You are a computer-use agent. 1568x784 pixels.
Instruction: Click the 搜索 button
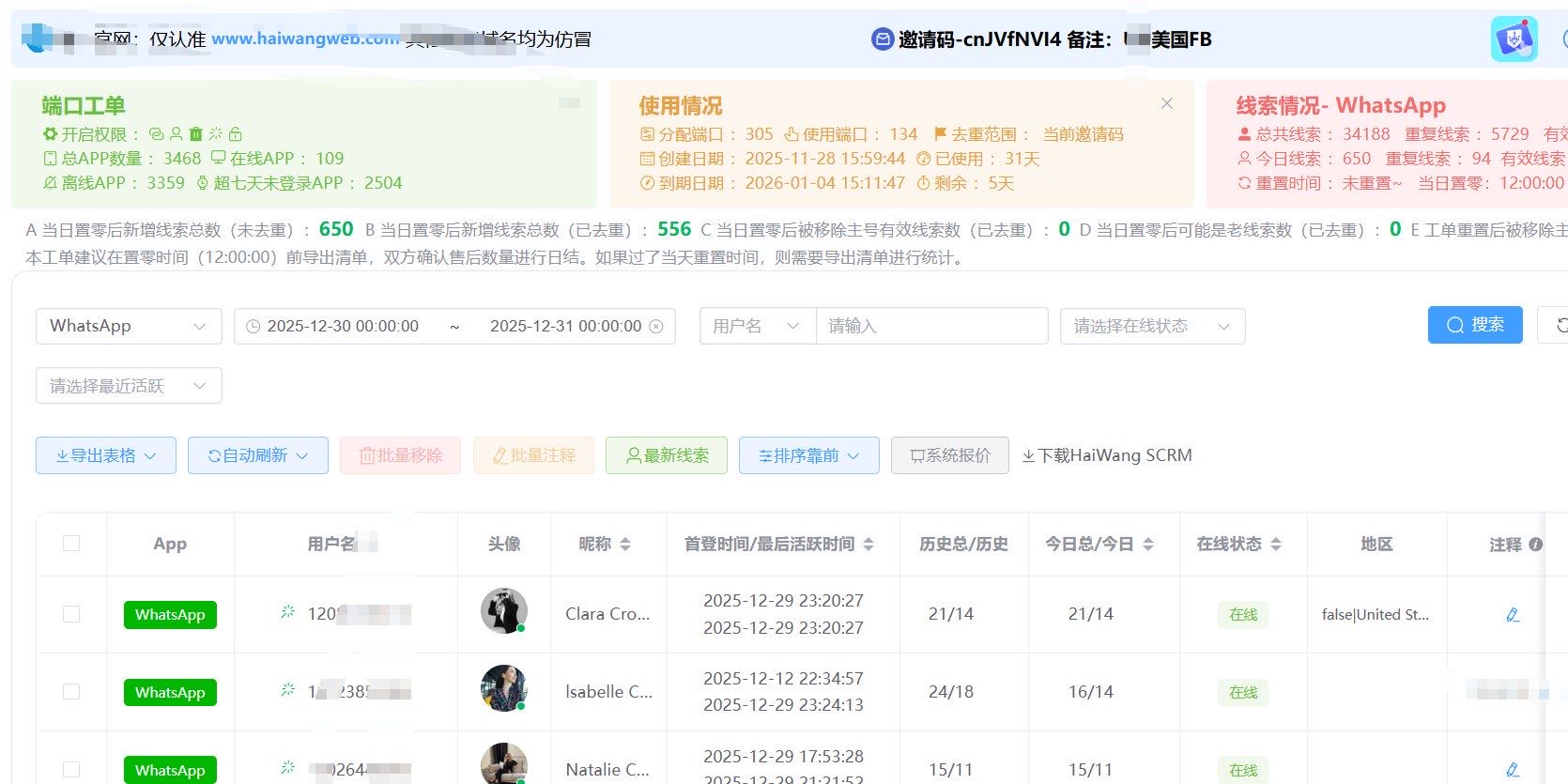point(1475,325)
